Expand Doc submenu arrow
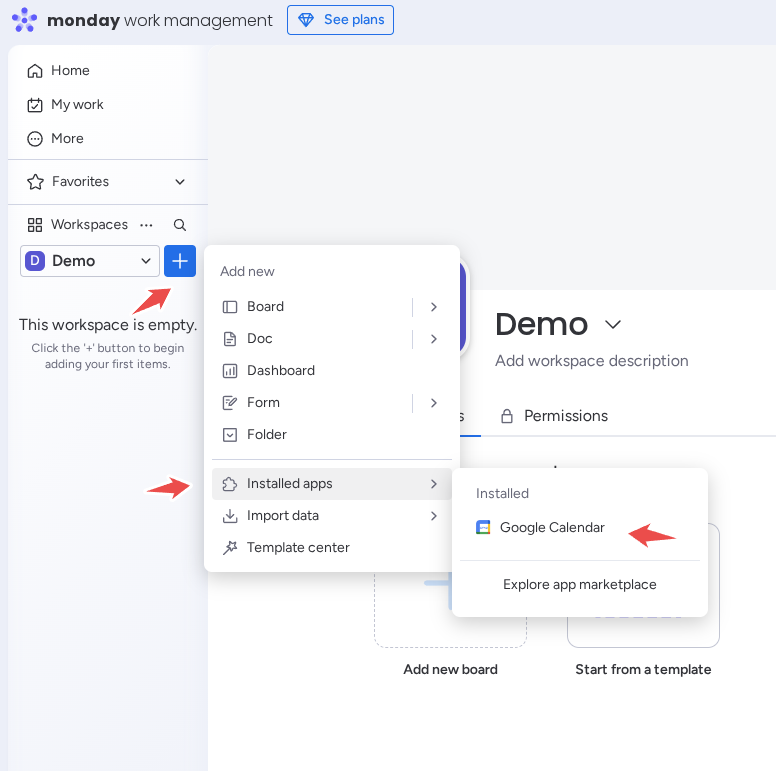The width and height of the screenshot is (776, 771). (x=434, y=339)
